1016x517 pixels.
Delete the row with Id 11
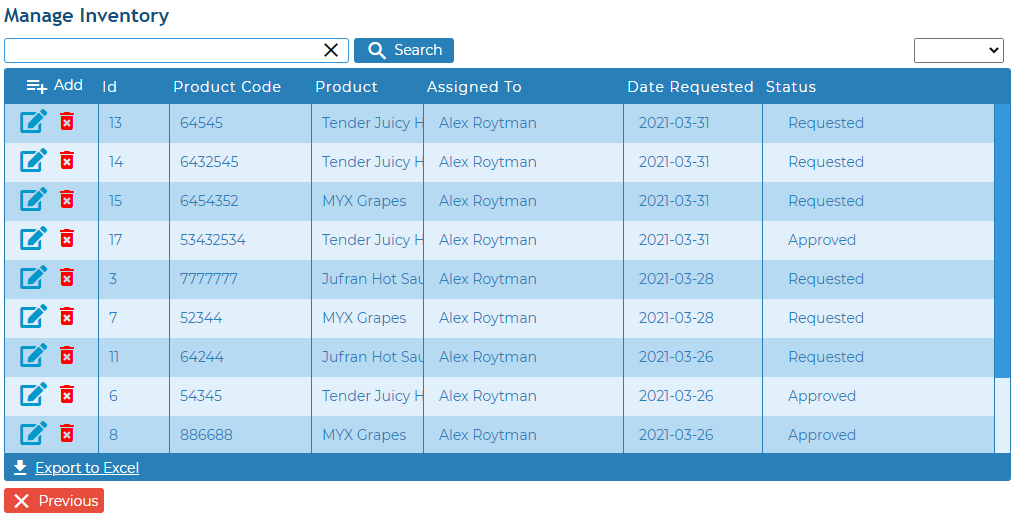[x=67, y=355]
